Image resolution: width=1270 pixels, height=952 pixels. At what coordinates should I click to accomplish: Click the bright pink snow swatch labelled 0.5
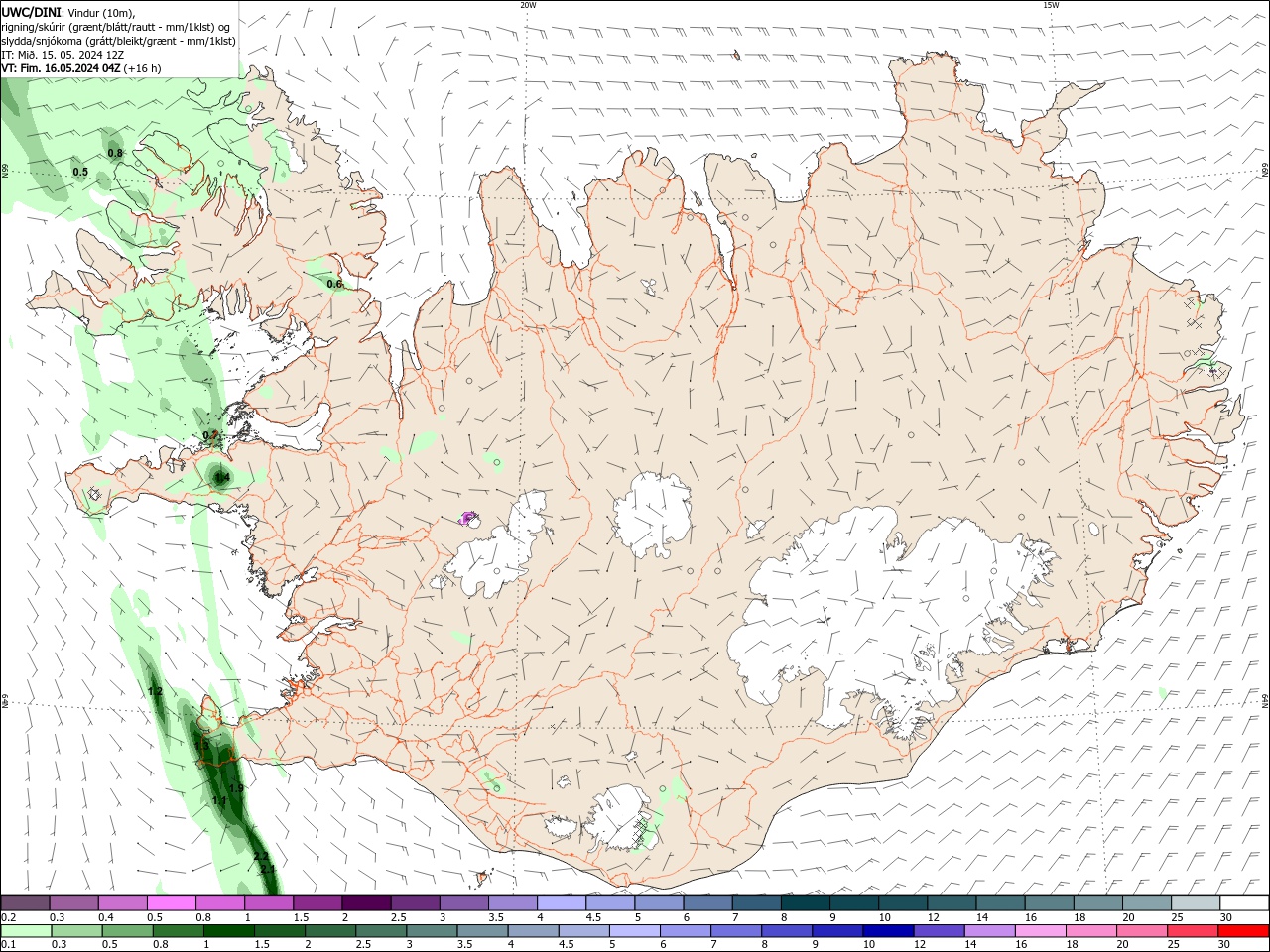[x=171, y=903]
